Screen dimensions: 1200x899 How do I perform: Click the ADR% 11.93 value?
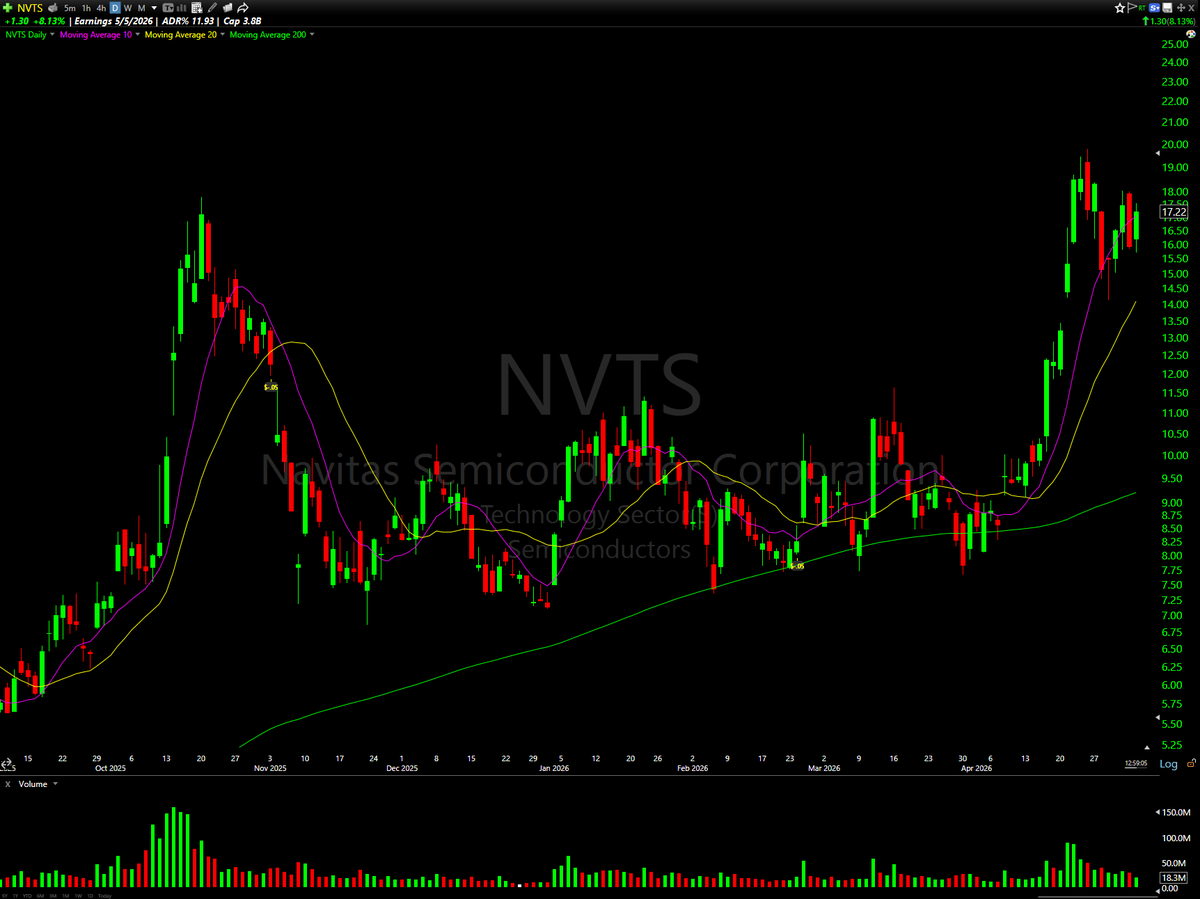tap(188, 21)
